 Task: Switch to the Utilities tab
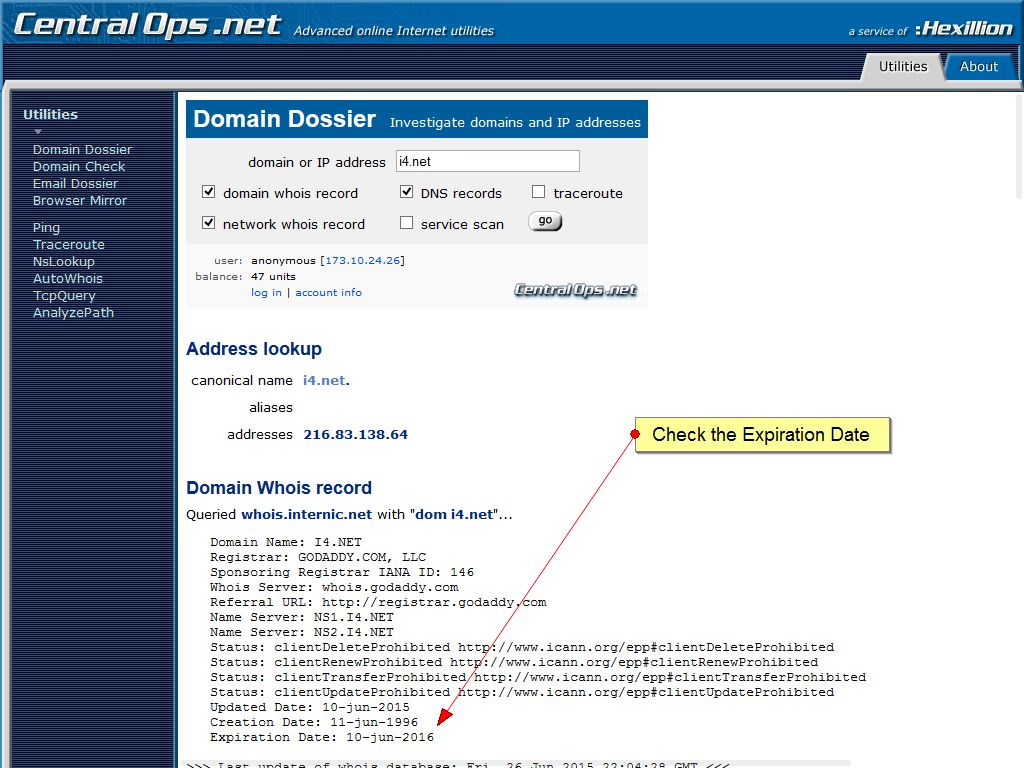coord(903,67)
